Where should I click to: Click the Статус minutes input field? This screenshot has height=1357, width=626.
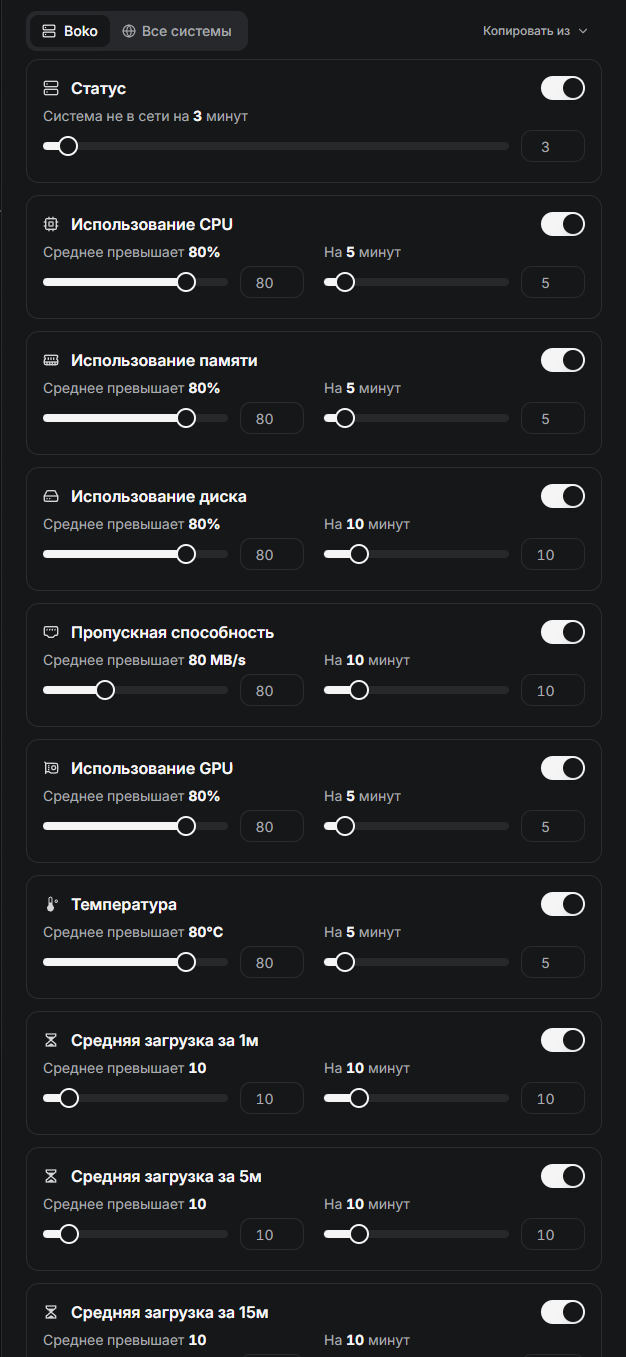552,146
